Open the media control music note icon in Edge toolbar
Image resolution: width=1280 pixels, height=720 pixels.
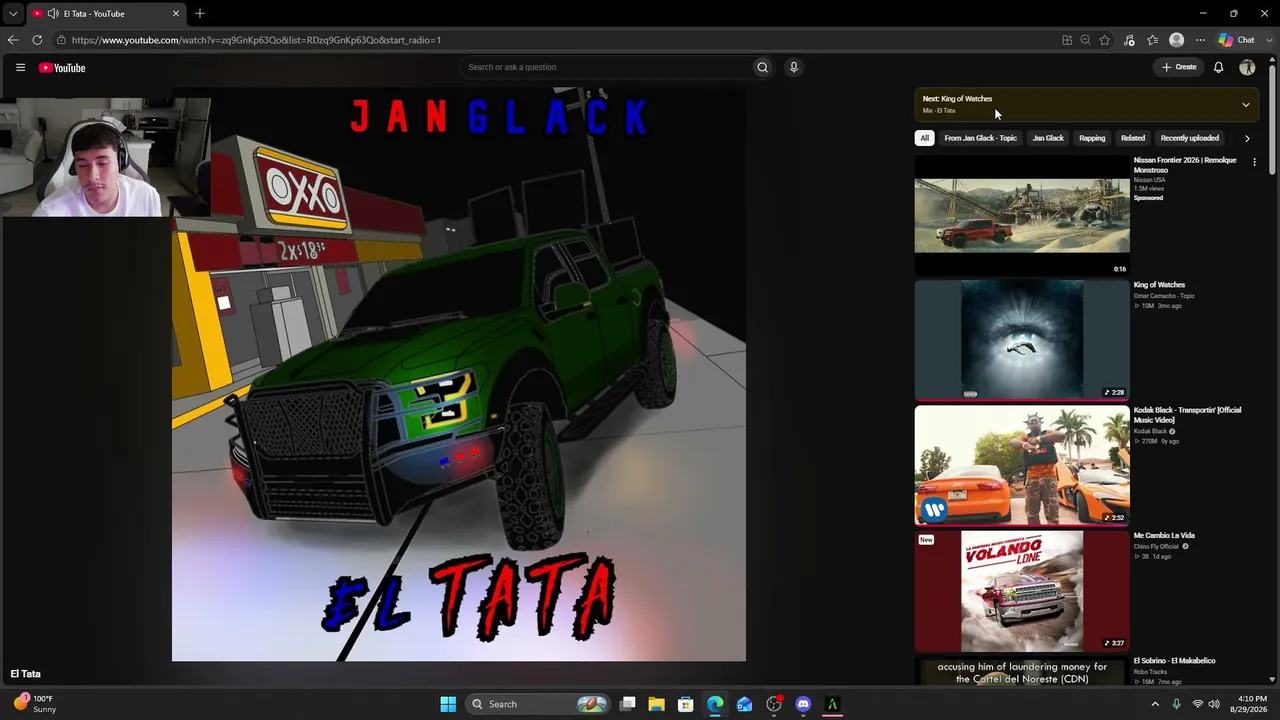click(x=1129, y=40)
